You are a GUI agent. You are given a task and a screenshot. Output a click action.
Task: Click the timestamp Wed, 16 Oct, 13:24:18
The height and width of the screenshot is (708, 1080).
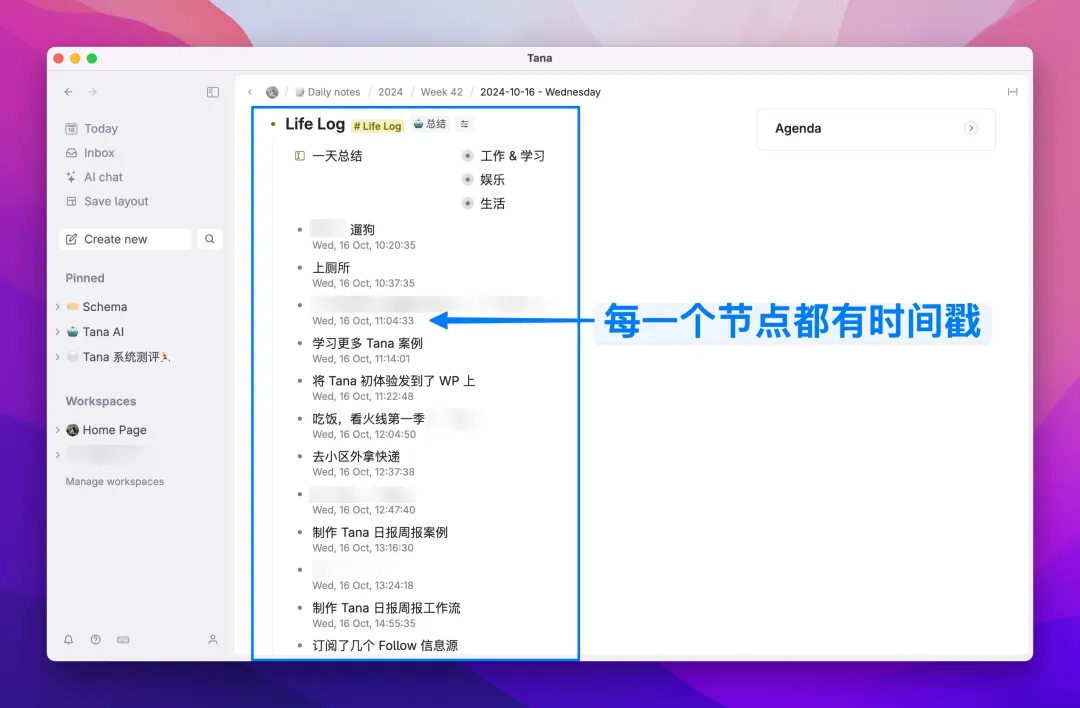(x=363, y=585)
